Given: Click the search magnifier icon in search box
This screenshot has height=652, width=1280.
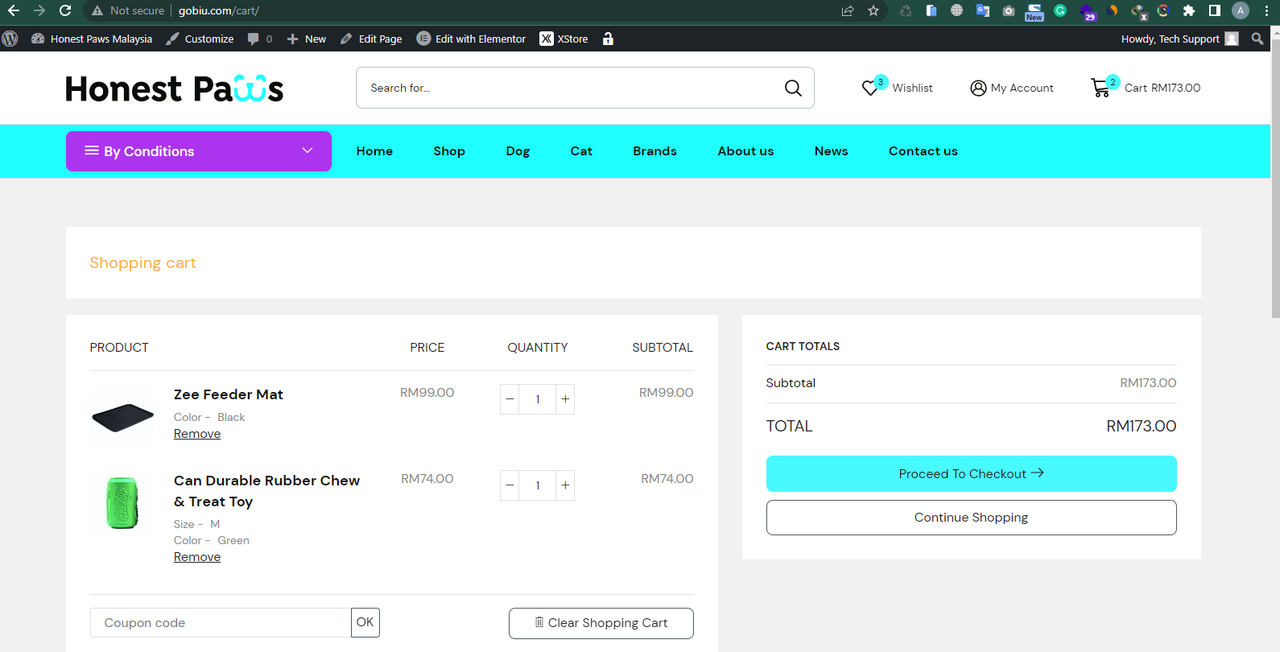Looking at the screenshot, I should [793, 88].
